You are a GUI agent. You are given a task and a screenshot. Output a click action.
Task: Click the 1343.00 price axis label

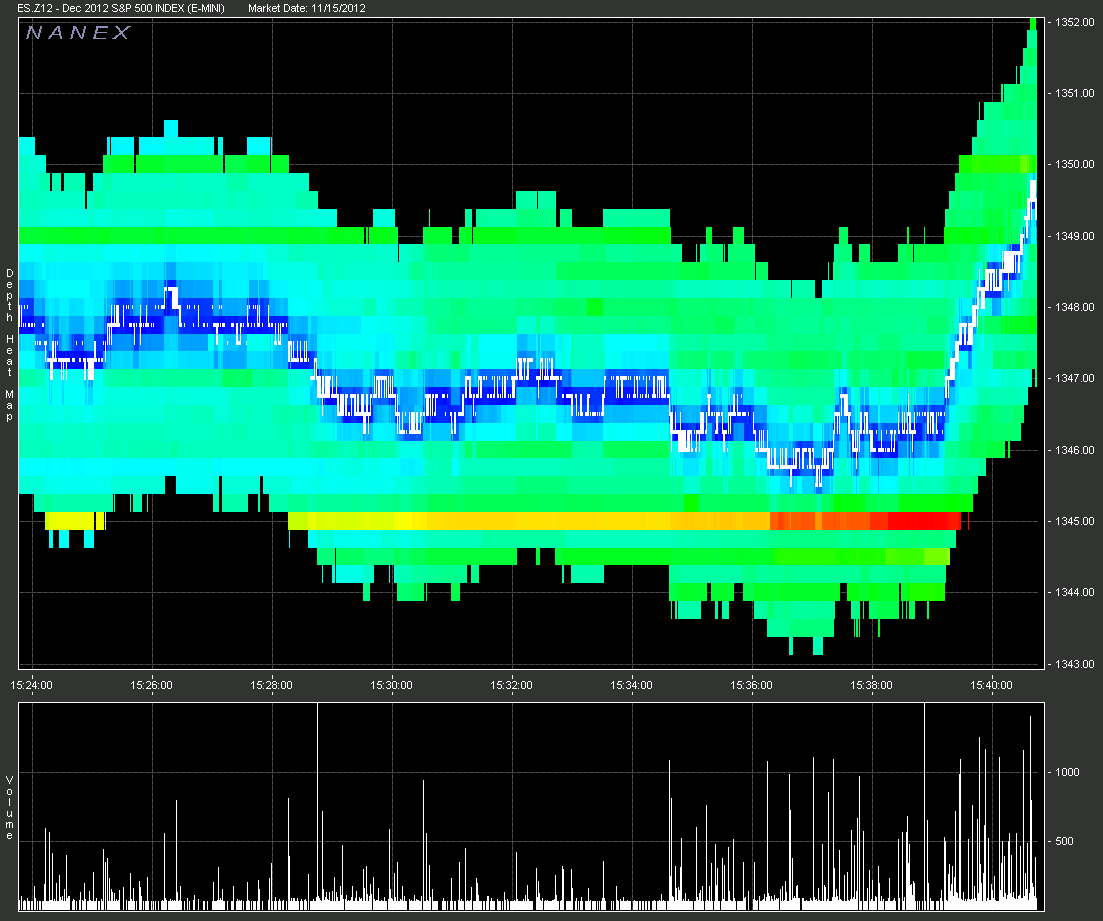point(1074,663)
